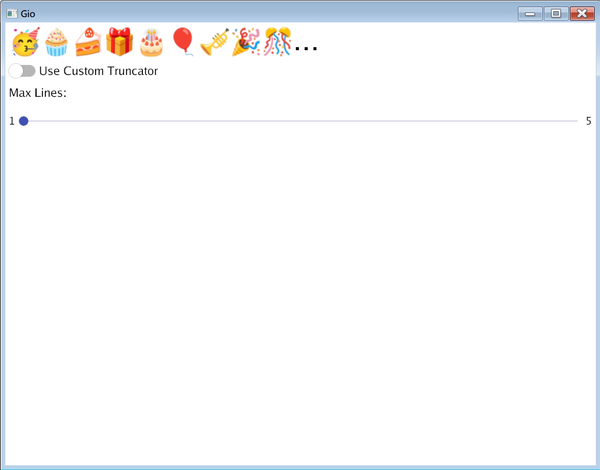Click the middle of the Max Lines slider track
Screen dimensions: 600x470
click(x=300, y=121)
